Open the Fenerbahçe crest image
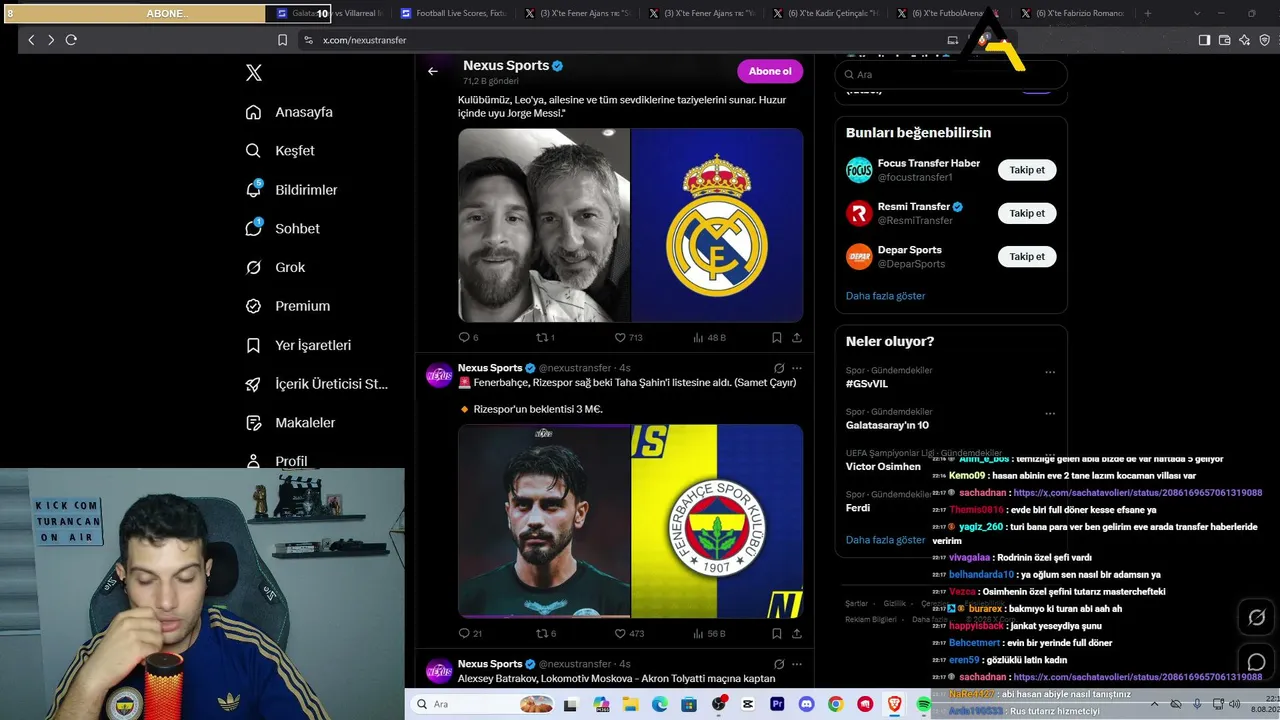 pos(717,521)
